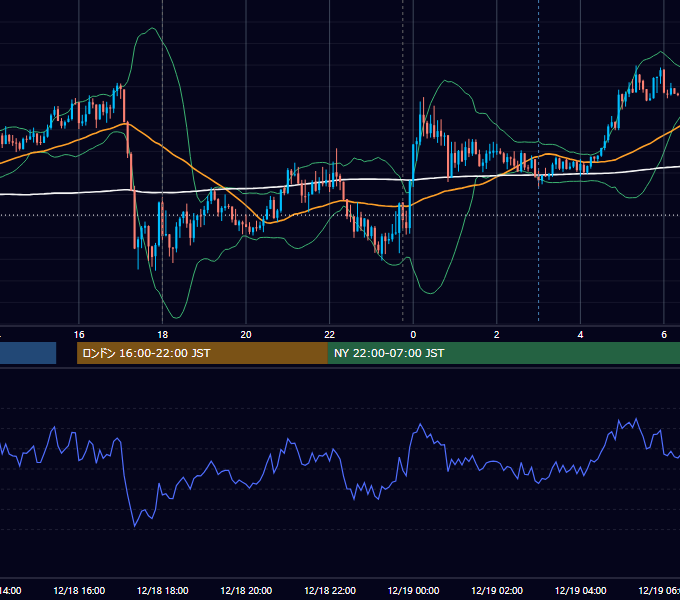Click the blue session bar before London
The image size is (680, 600).
click(28, 353)
